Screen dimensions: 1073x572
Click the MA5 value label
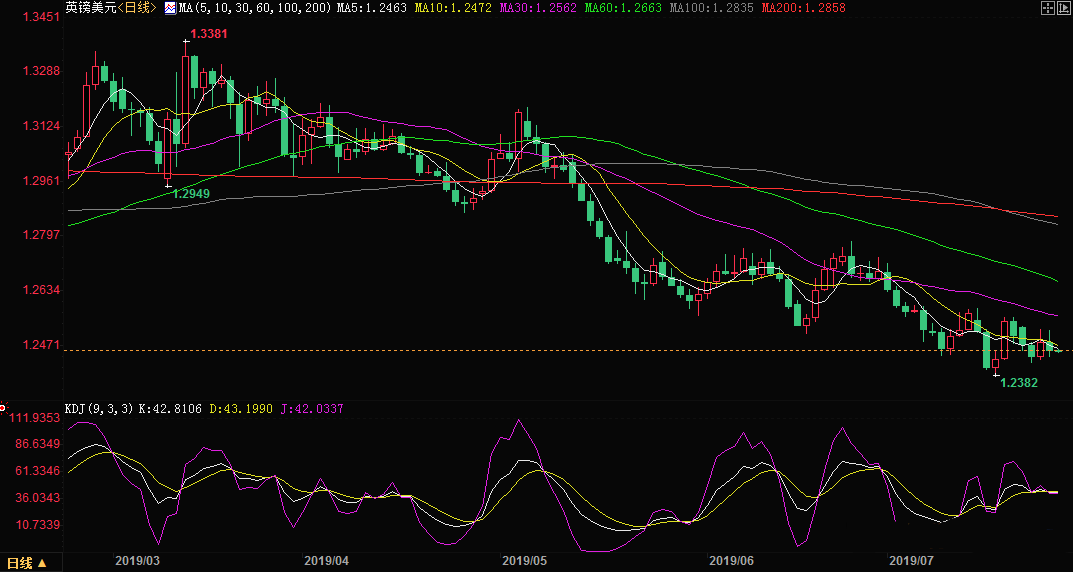click(x=369, y=8)
